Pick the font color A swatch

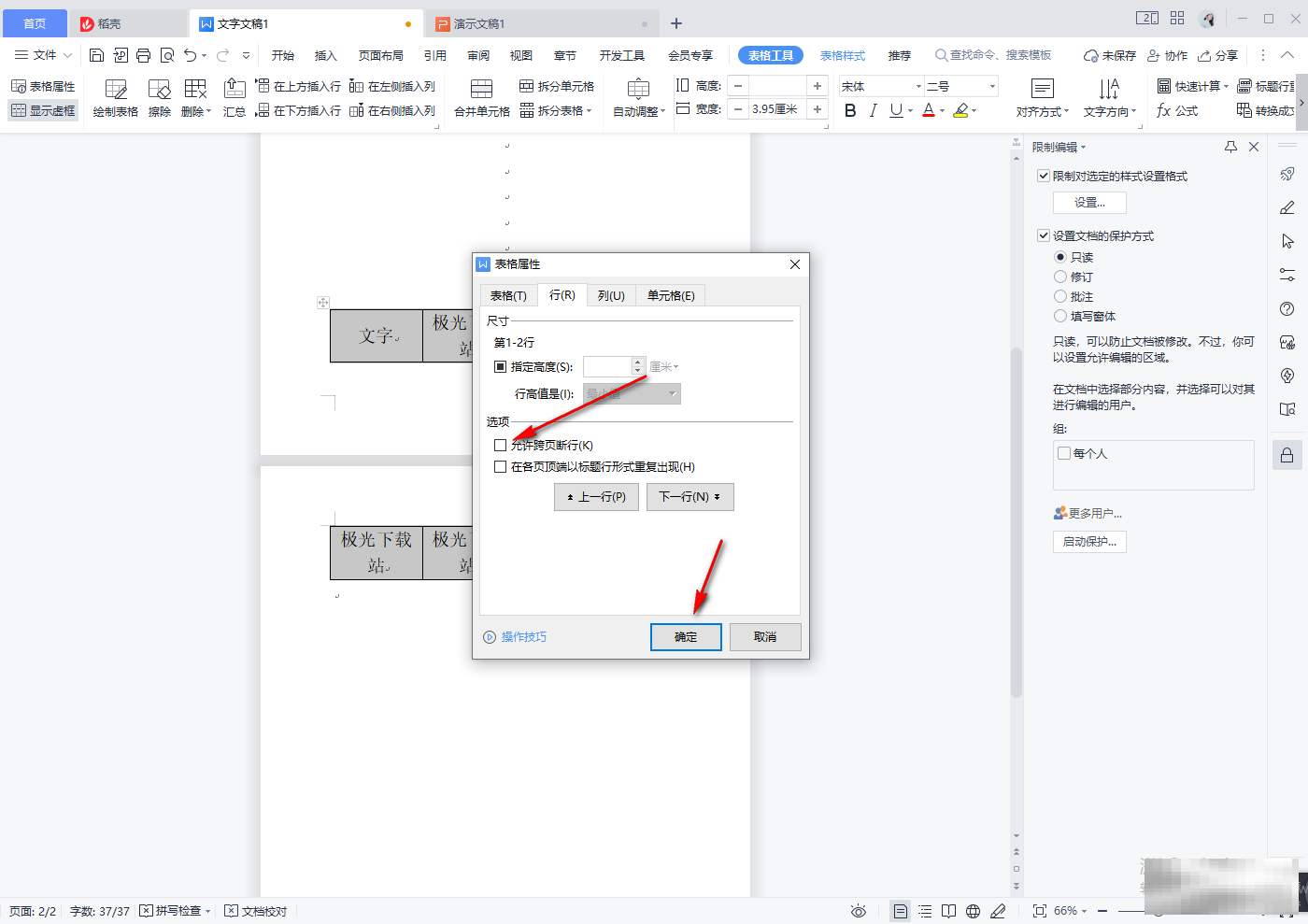coord(929,110)
